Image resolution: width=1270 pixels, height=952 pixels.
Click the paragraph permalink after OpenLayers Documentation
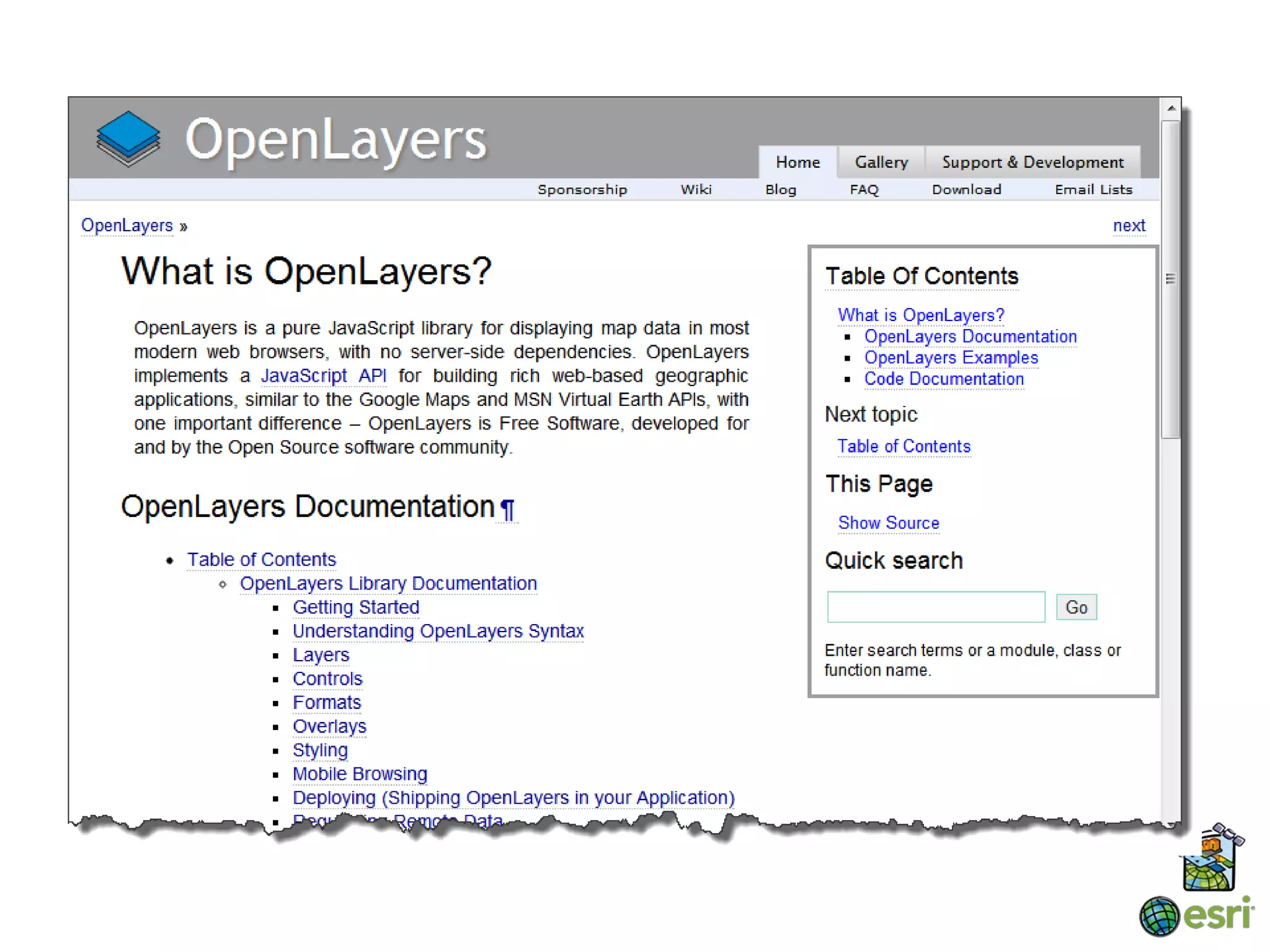(x=507, y=509)
